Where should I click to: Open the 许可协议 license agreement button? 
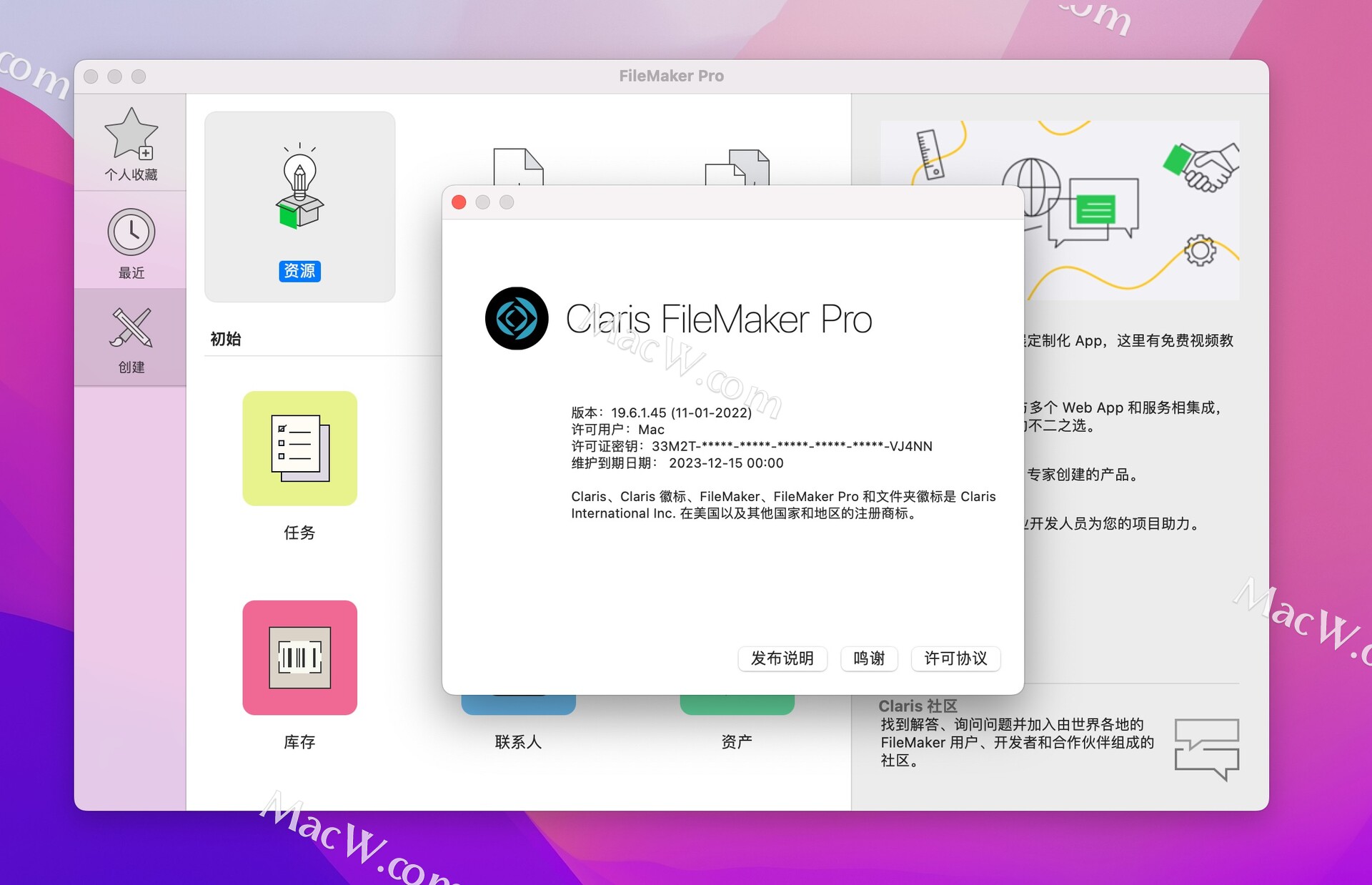point(955,659)
